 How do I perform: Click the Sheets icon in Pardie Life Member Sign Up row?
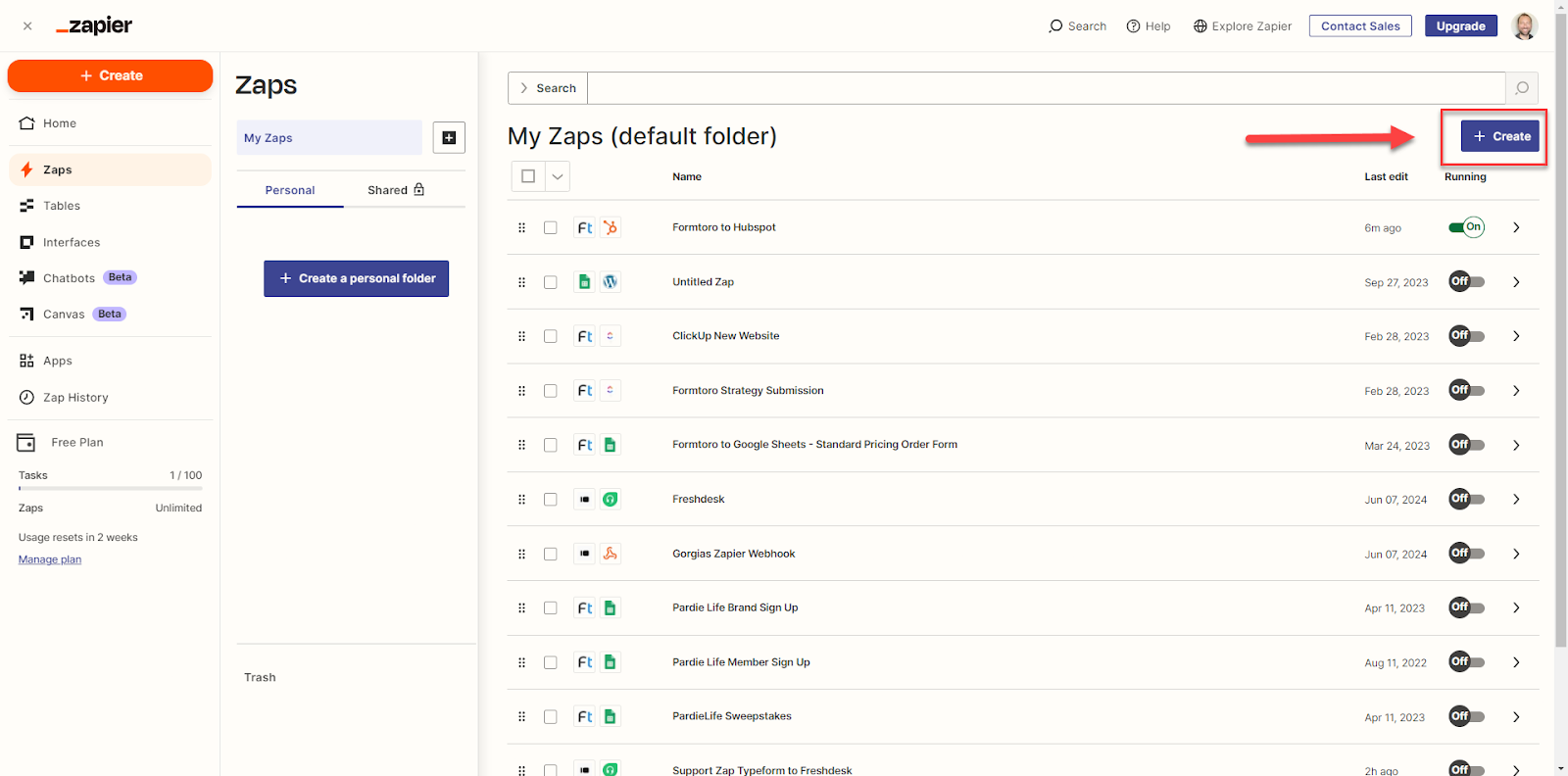(x=610, y=662)
